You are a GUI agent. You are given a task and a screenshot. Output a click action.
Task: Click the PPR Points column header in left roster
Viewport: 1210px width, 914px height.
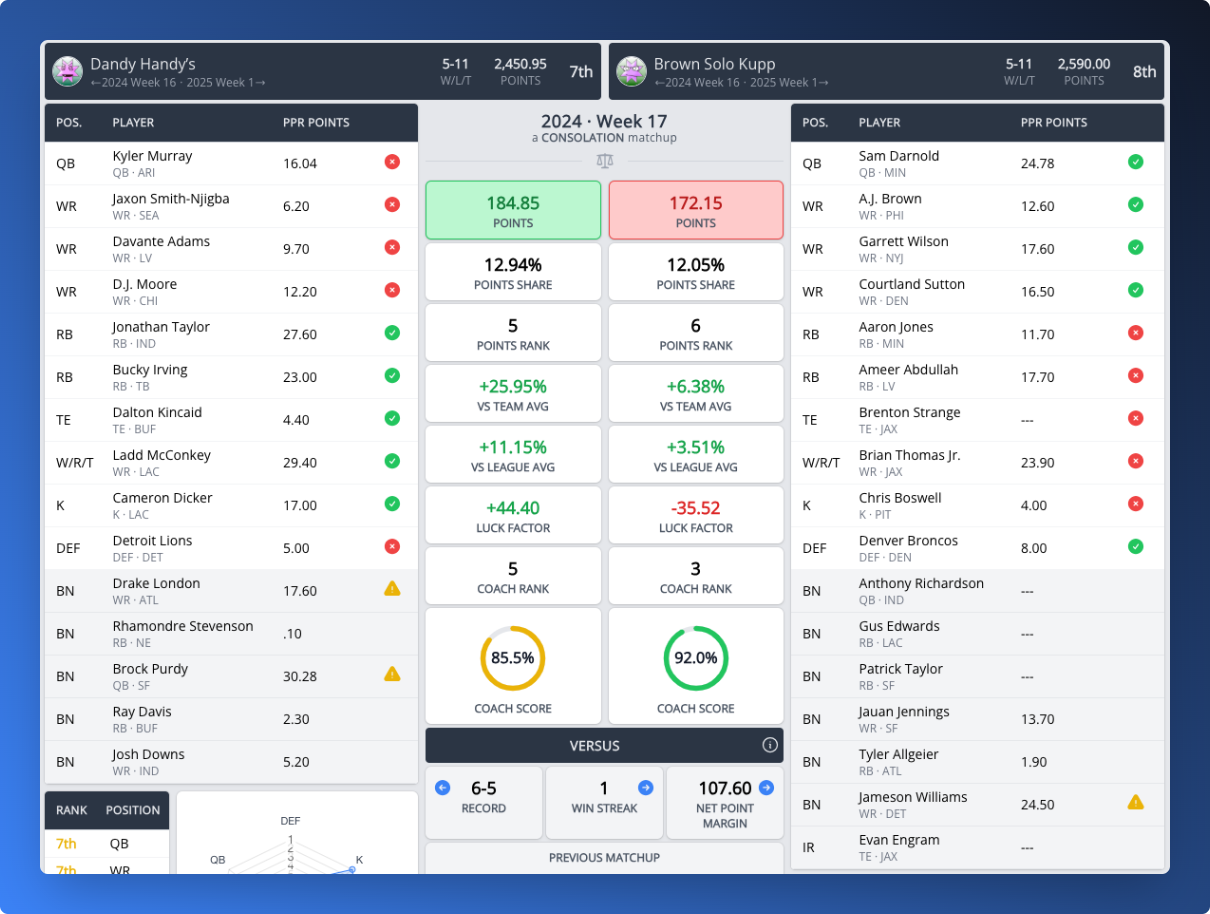316,123
